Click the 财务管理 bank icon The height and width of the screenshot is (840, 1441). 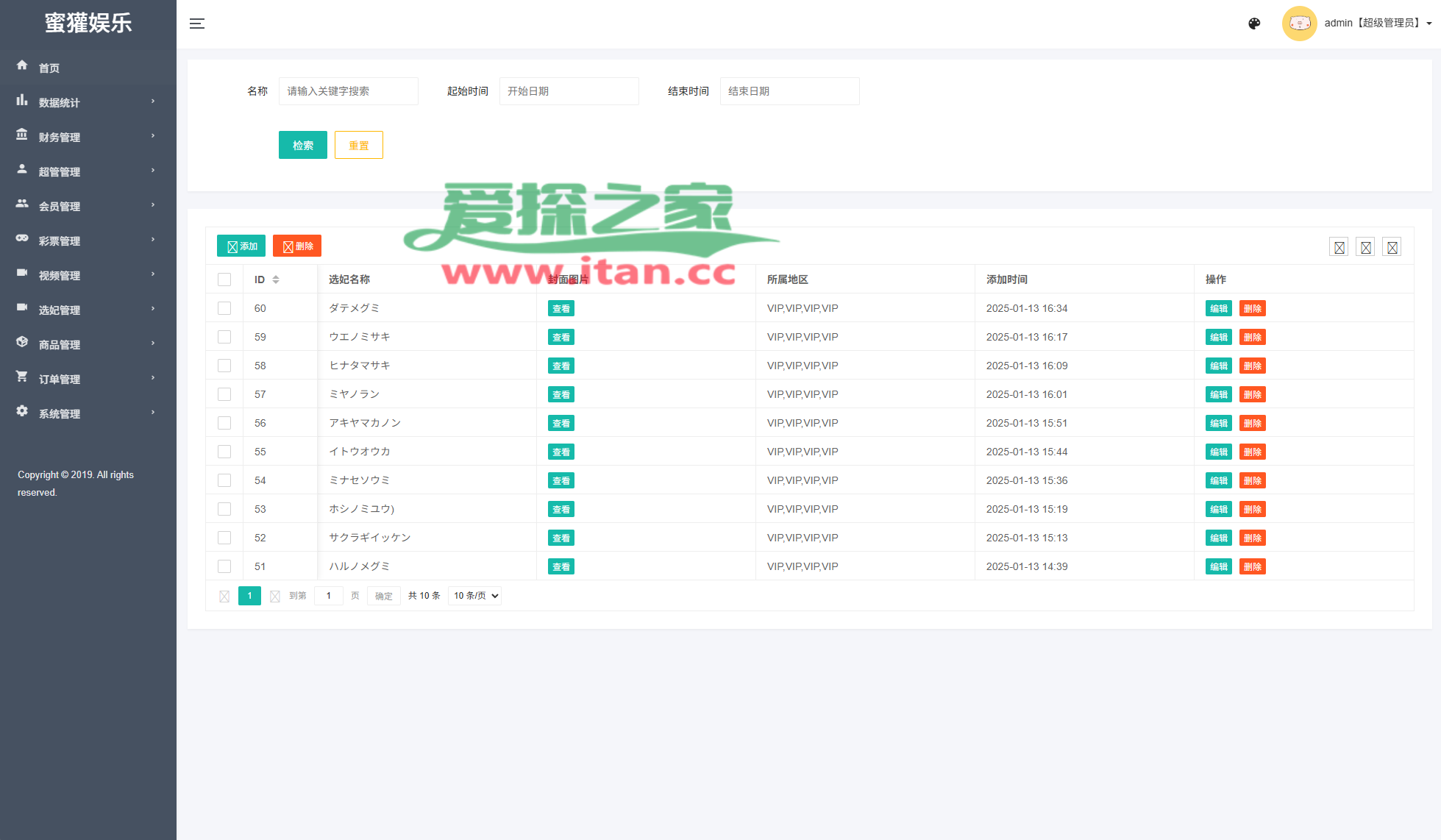point(22,135)
